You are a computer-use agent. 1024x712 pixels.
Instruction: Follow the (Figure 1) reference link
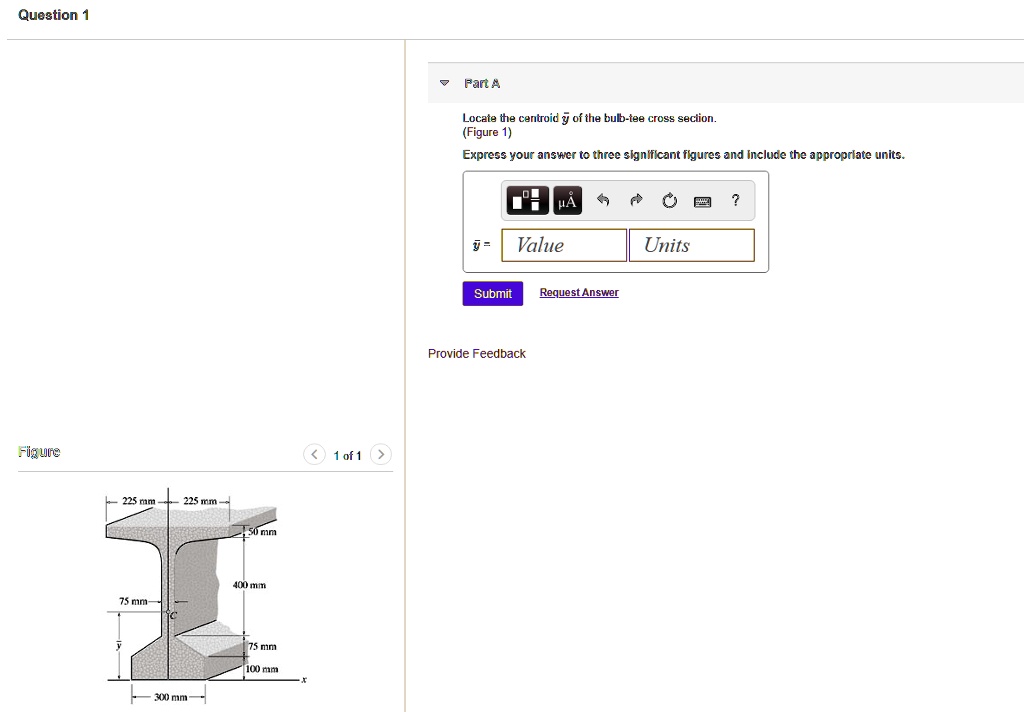tap(487, 132)
